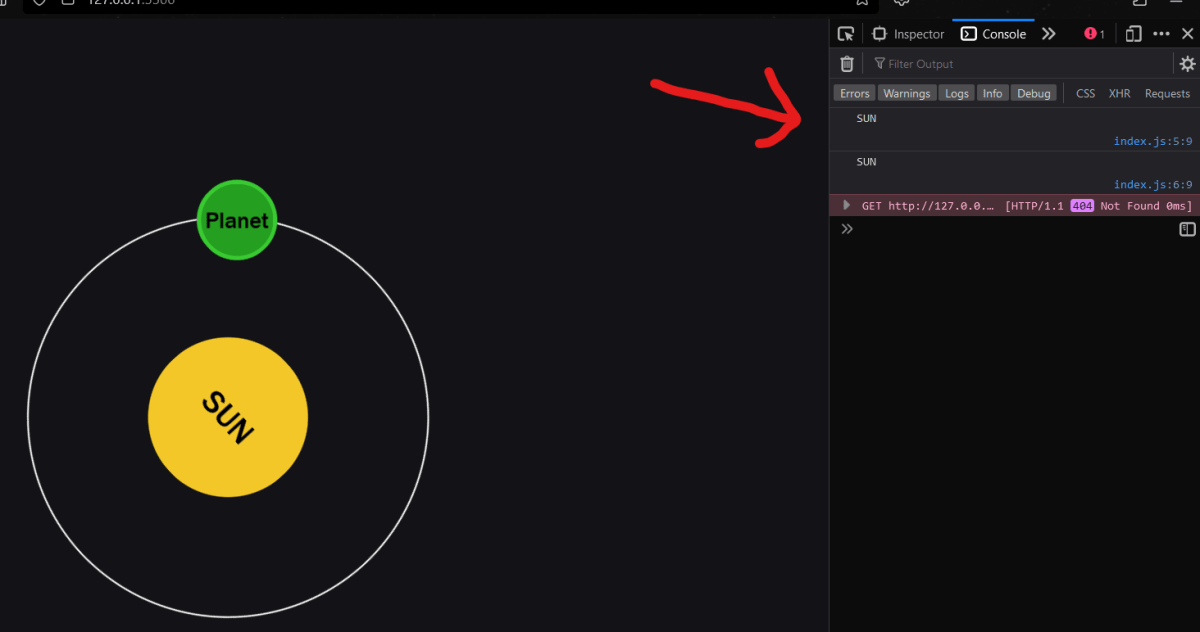Open console settings with the gear icon
Screen dimensions: 1200x632
pyautogui.click(x=1188, y=63)
